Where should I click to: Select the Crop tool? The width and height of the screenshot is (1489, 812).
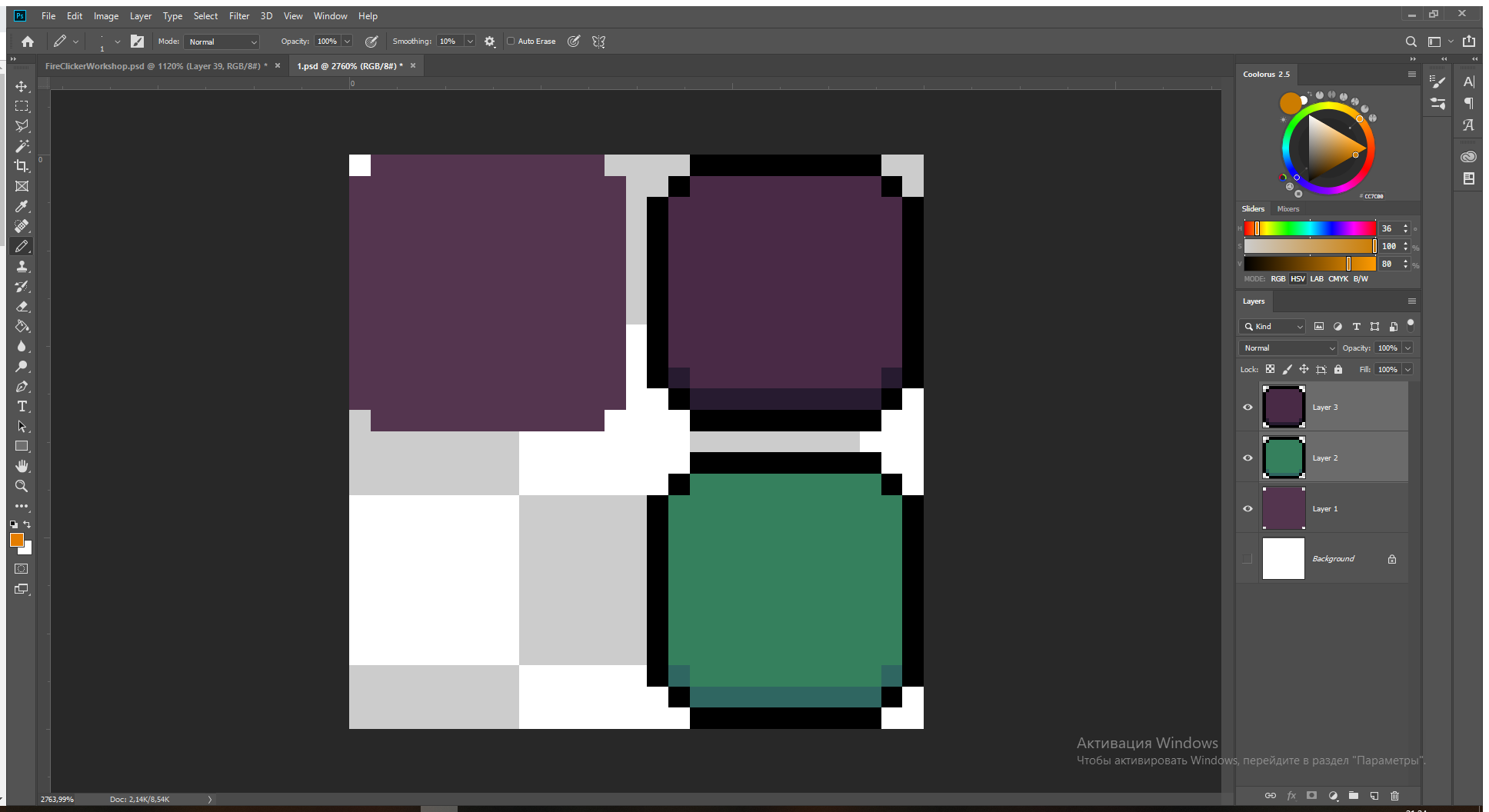[22, 166]
